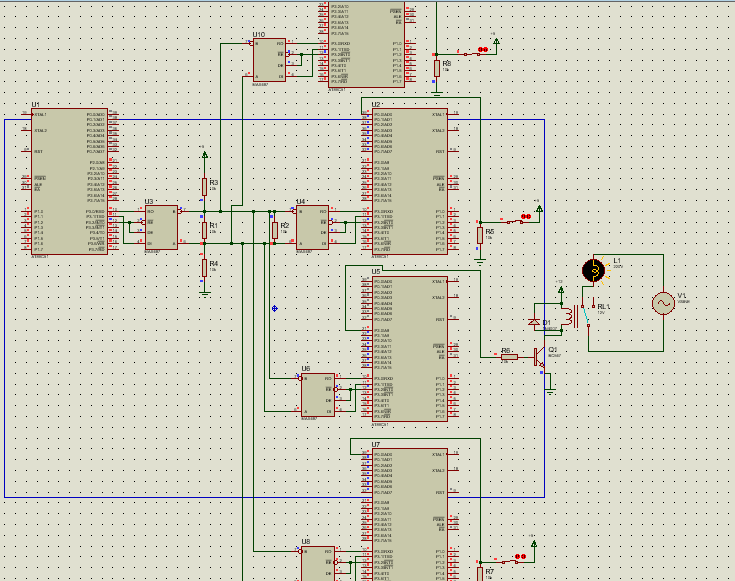Image resolution: width=735 pixels, height=581 pixels.
Task: Click the ground symbol below R8
Action: [437, 94]
